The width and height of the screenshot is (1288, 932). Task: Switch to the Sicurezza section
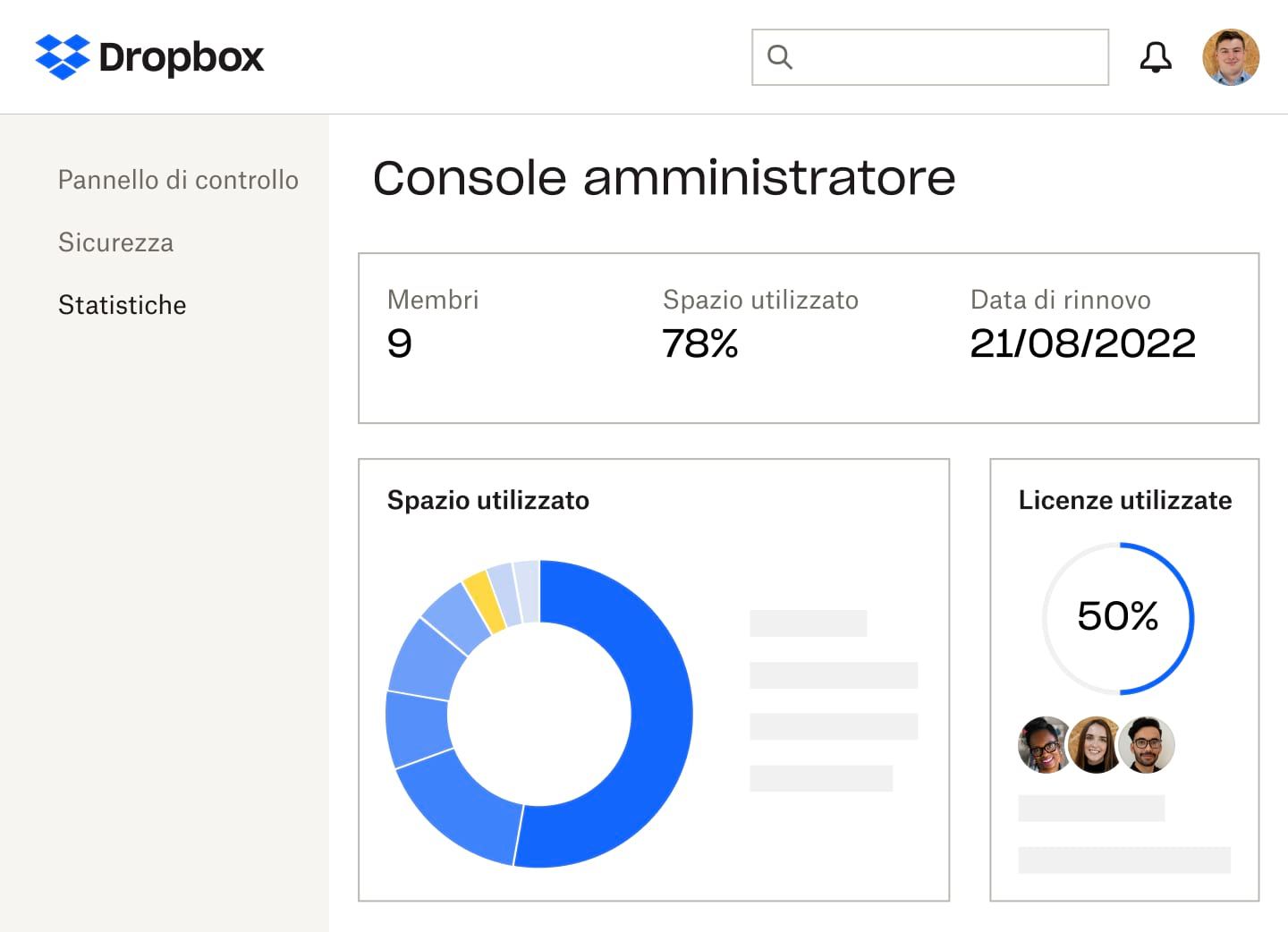[115, 242]
